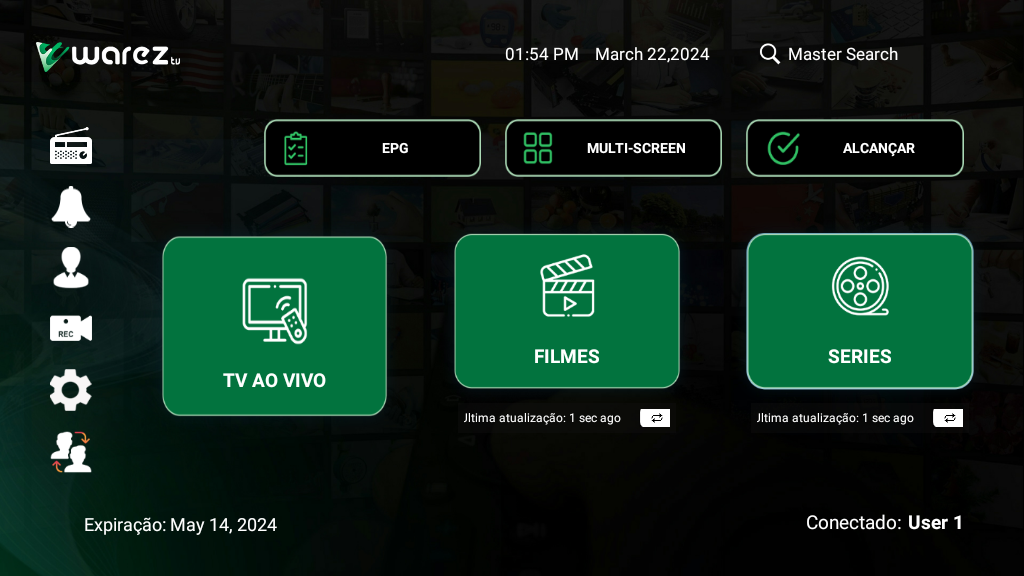Open the Multi-Screen button
This screenshot has height=576, width=1024.
pos(613,148)
